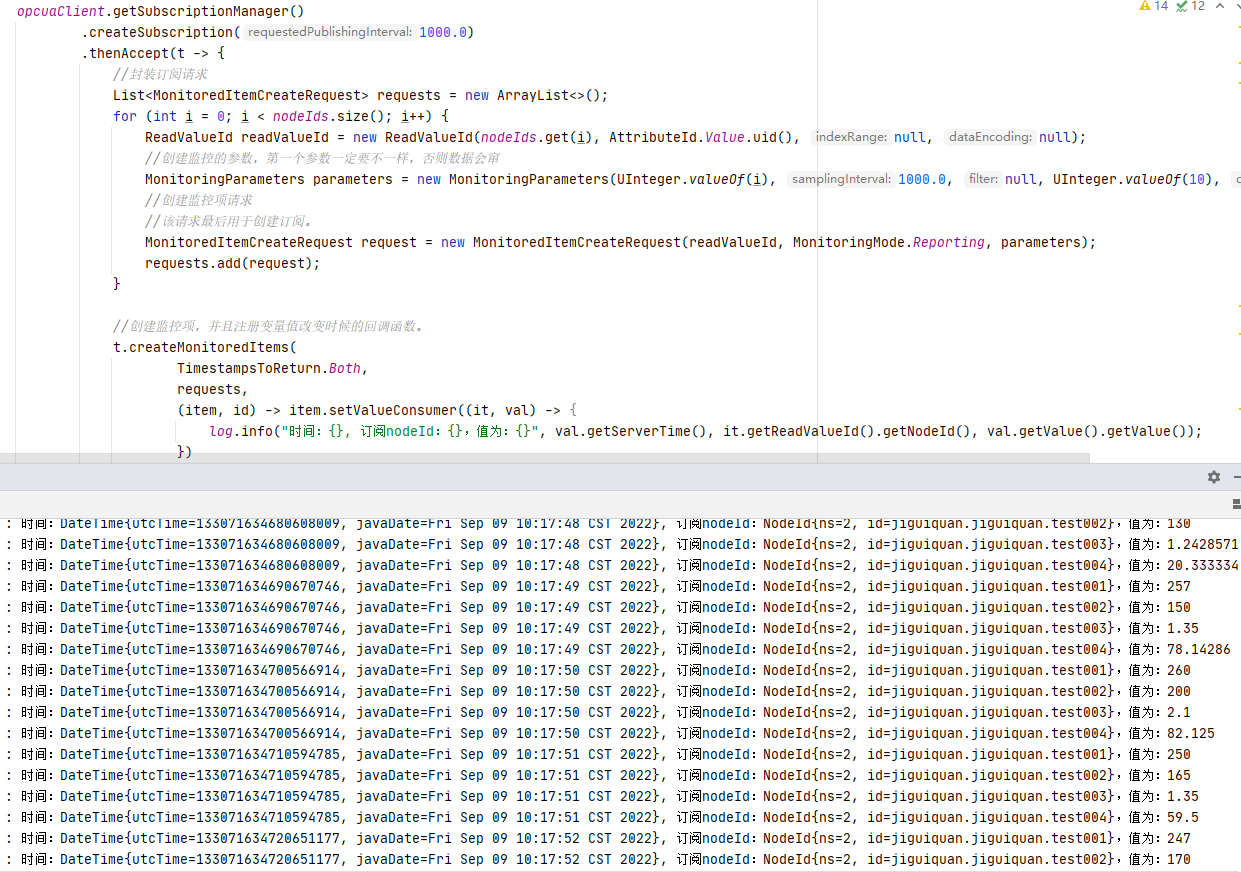The height and width of the screenshot is (872, 1241).
Task: Click the green typo checkmark showing 12
Action: [x=1190, y=6]
